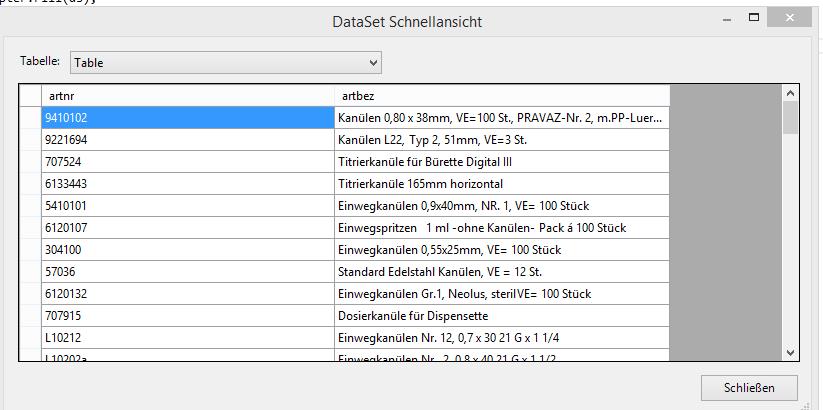This screenshot has height=410, width=823.
Task: Click the Titrierkanüle für Bürette Digital III cell
Action: pos(501,162)
